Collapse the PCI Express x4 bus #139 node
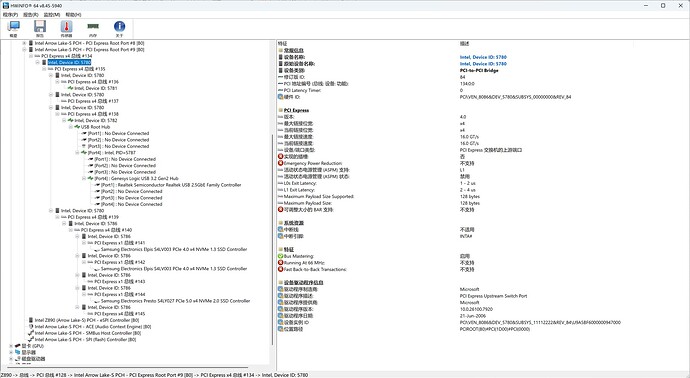Image resolution: width=690 pixels, height=378 pixels. [57, 217]
